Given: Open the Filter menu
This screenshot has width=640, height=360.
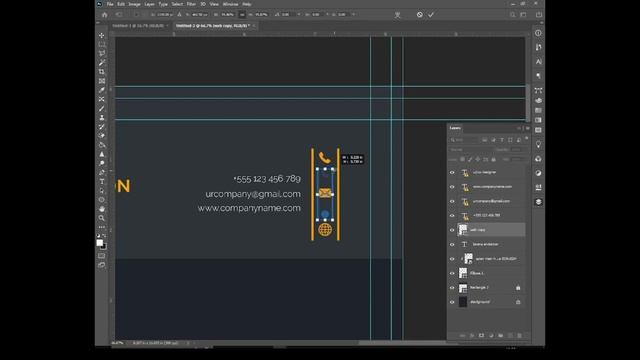Looking at the screenshot, I should (191, 4).
